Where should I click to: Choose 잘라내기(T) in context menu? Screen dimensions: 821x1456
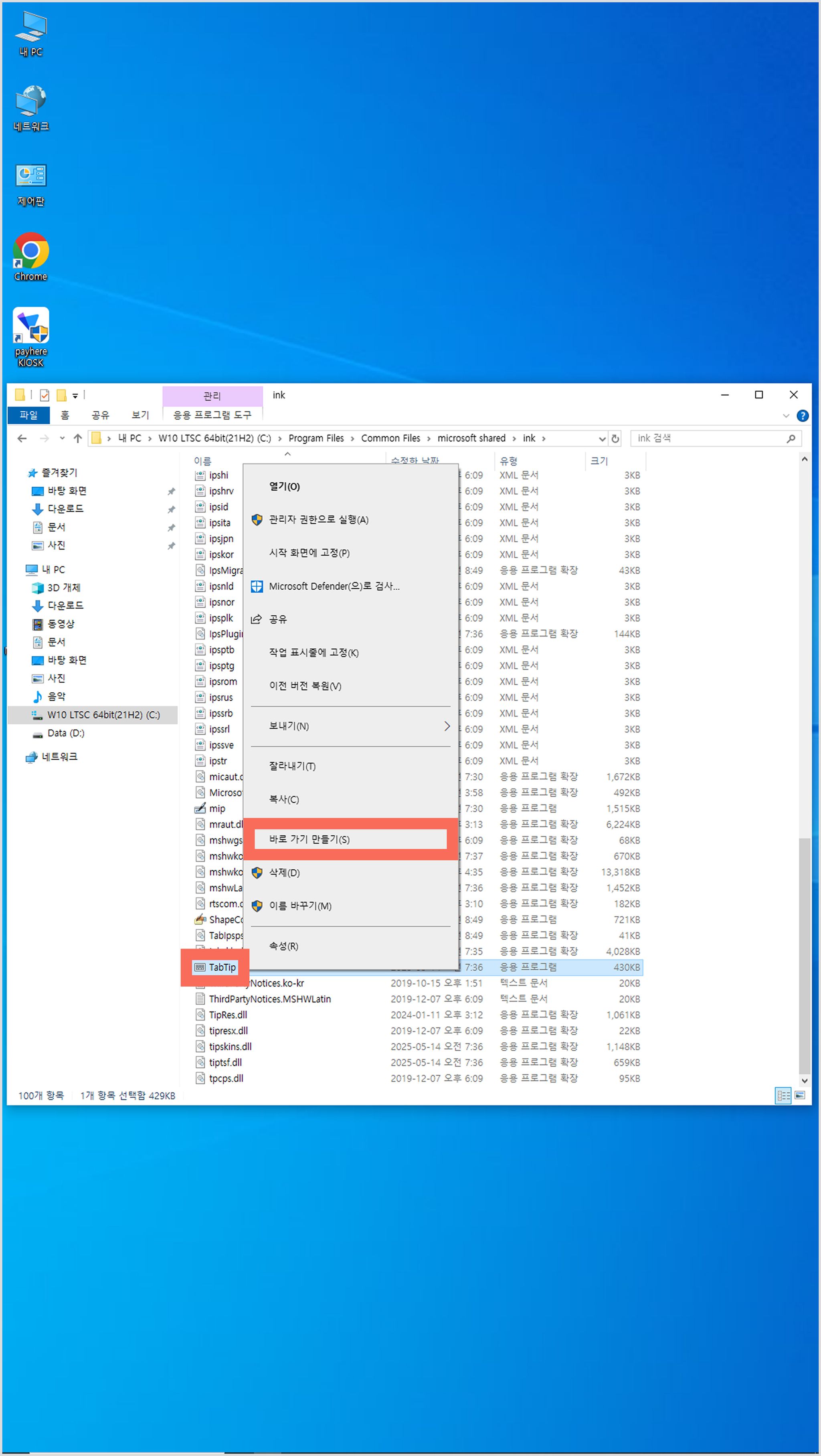tap(350, 766)
